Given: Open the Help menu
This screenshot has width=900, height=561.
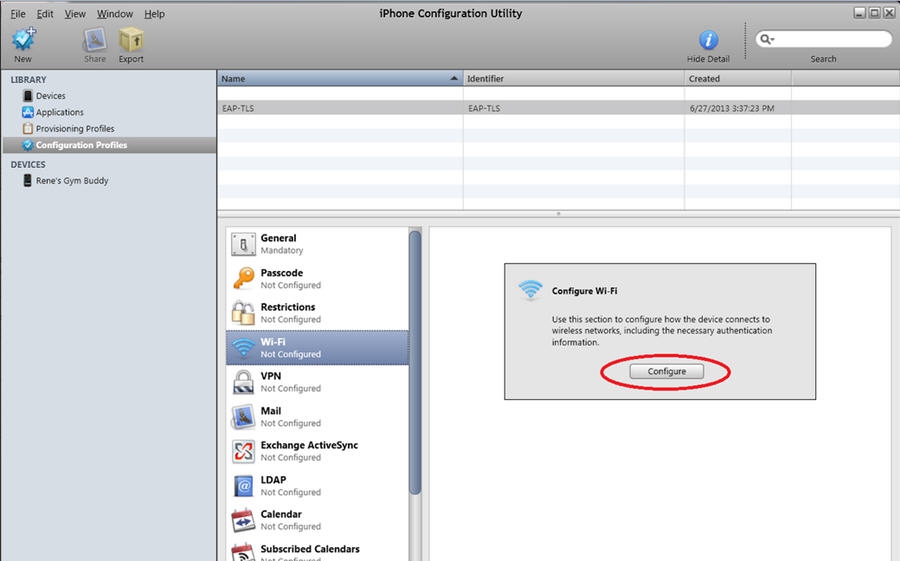Looking at the screenshot, I should 154,14.
